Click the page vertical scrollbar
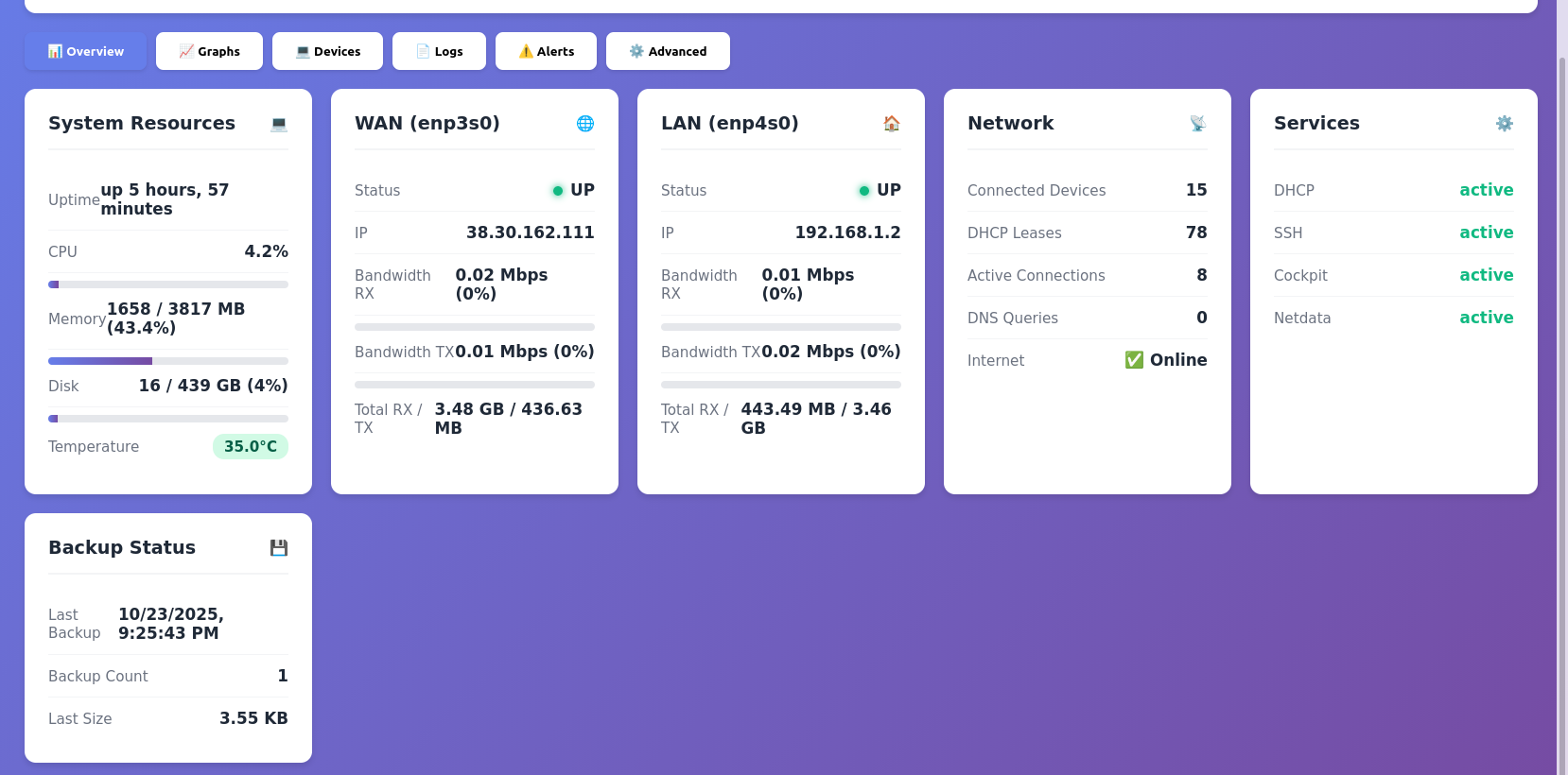 point(1561,378)
